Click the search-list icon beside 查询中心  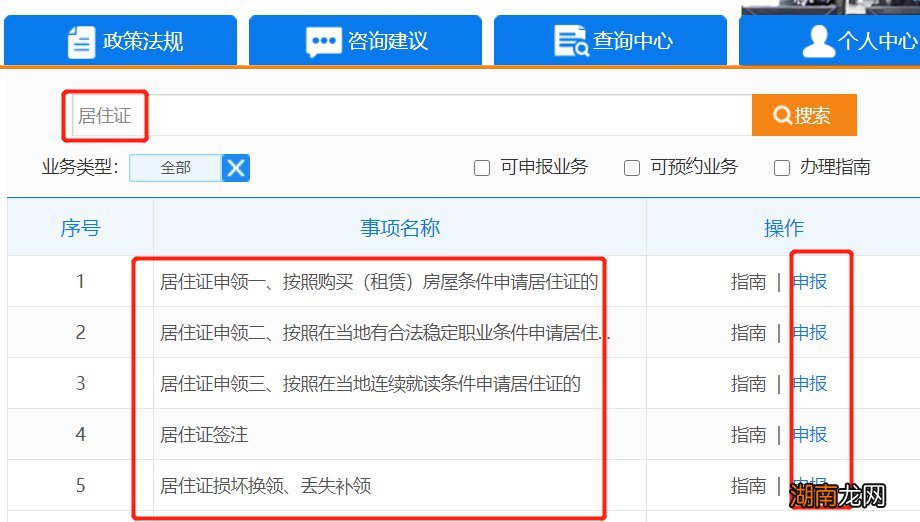click(x=571, y=40)
